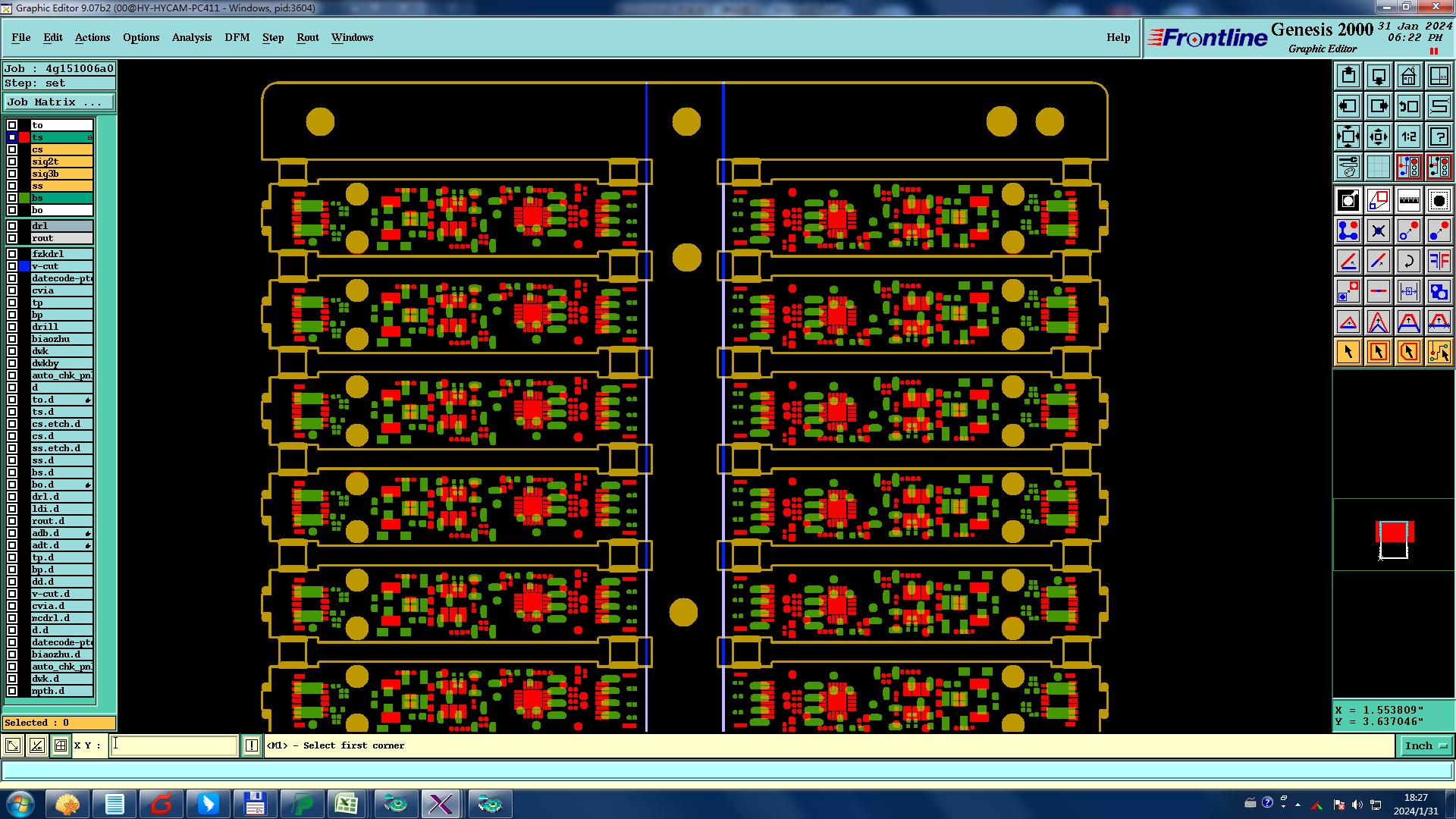The image size is (1456, 819).
Task: Check the box for drl layer
Action: point(12,226)
